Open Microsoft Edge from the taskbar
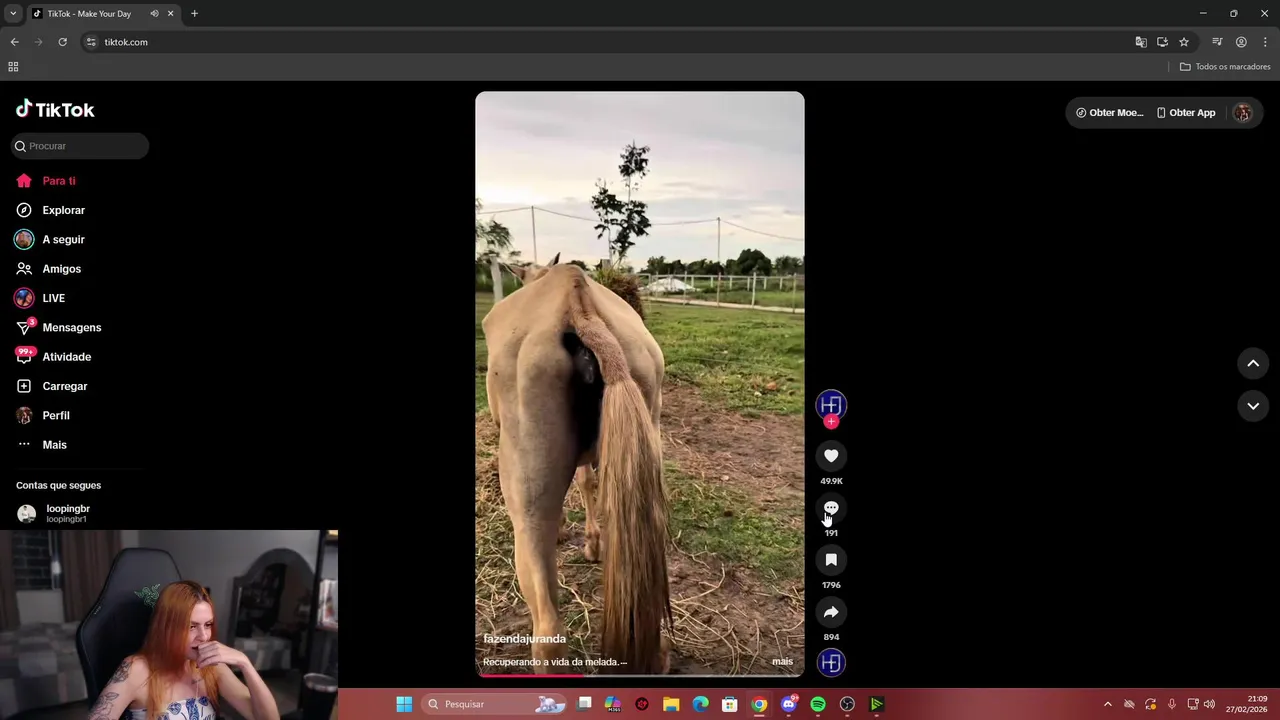Image resolution: width=1280 pixels, height=720 pixels. [x=701, y=704]
